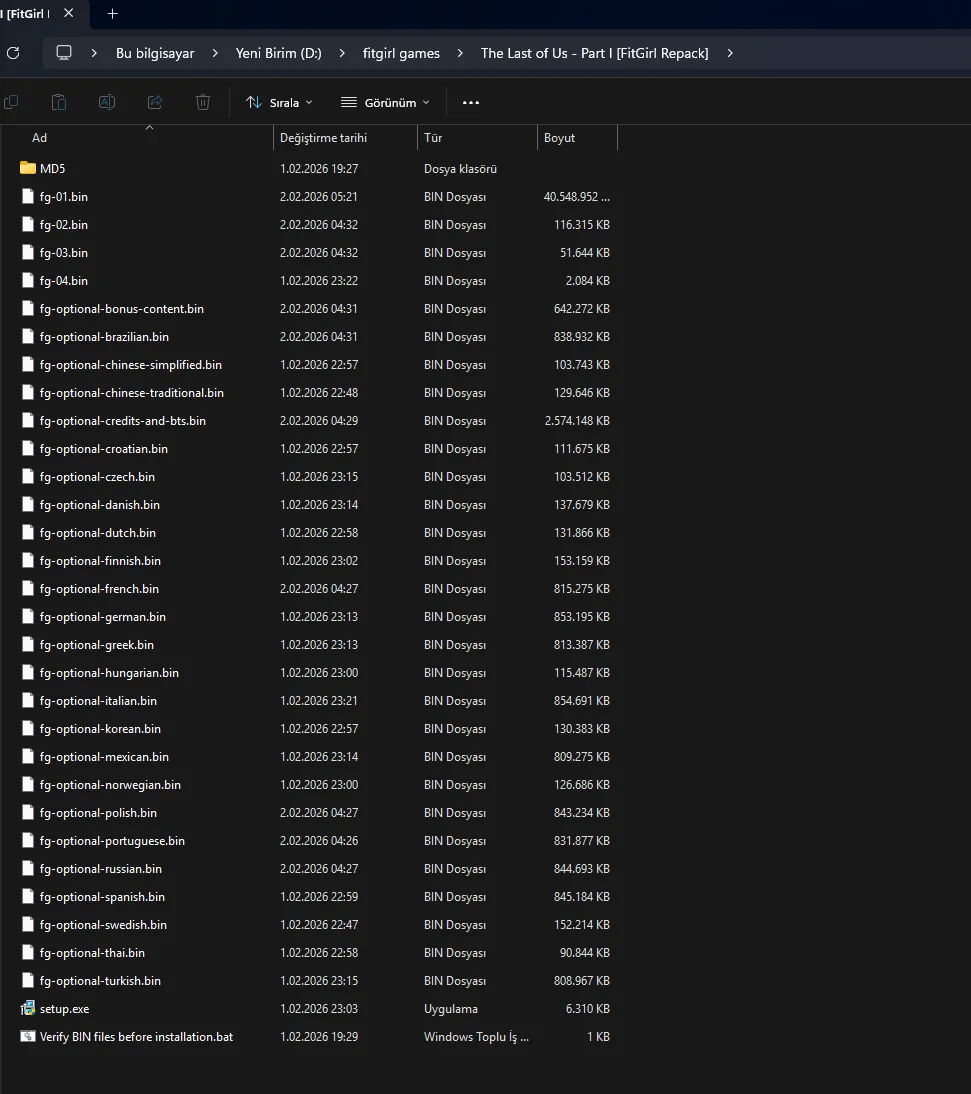Select the Verify BIN files batch icon

point(28,1036)
